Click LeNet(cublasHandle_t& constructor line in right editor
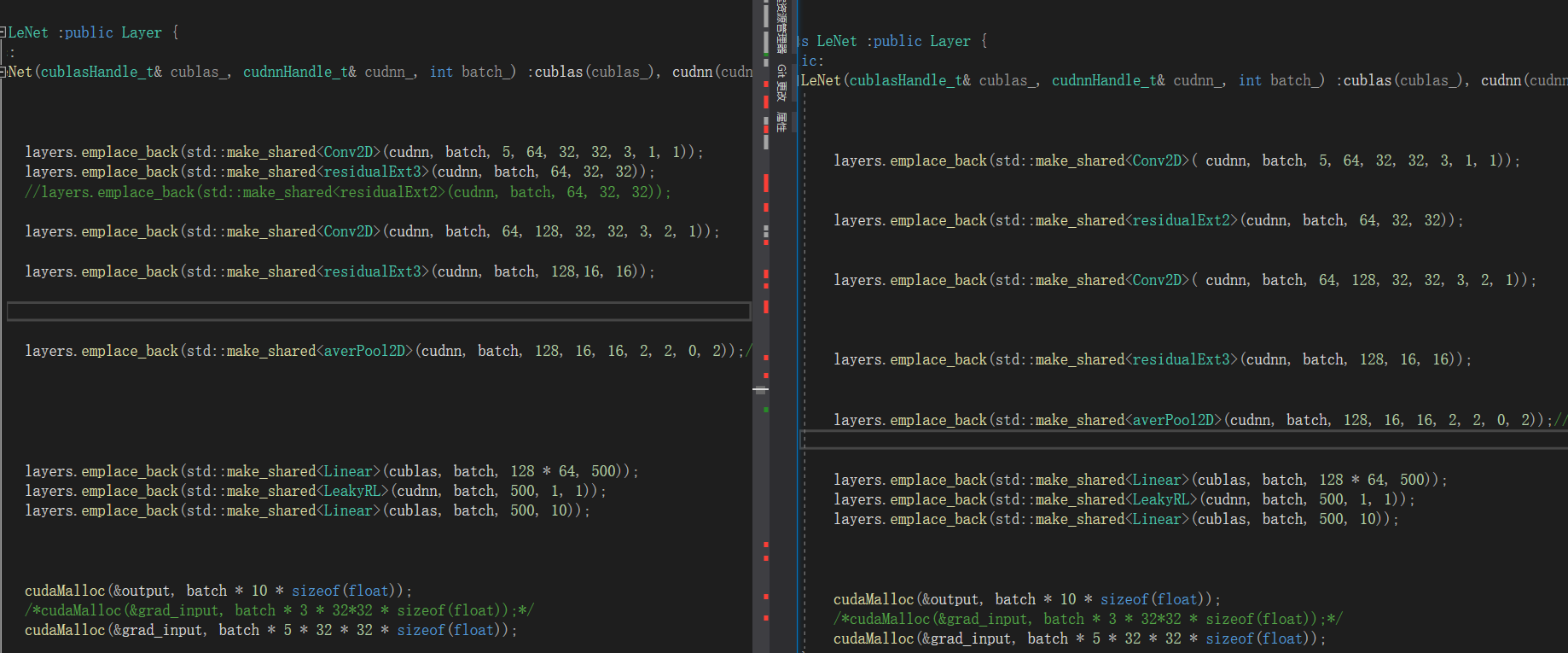 [x=1183, y=80]
